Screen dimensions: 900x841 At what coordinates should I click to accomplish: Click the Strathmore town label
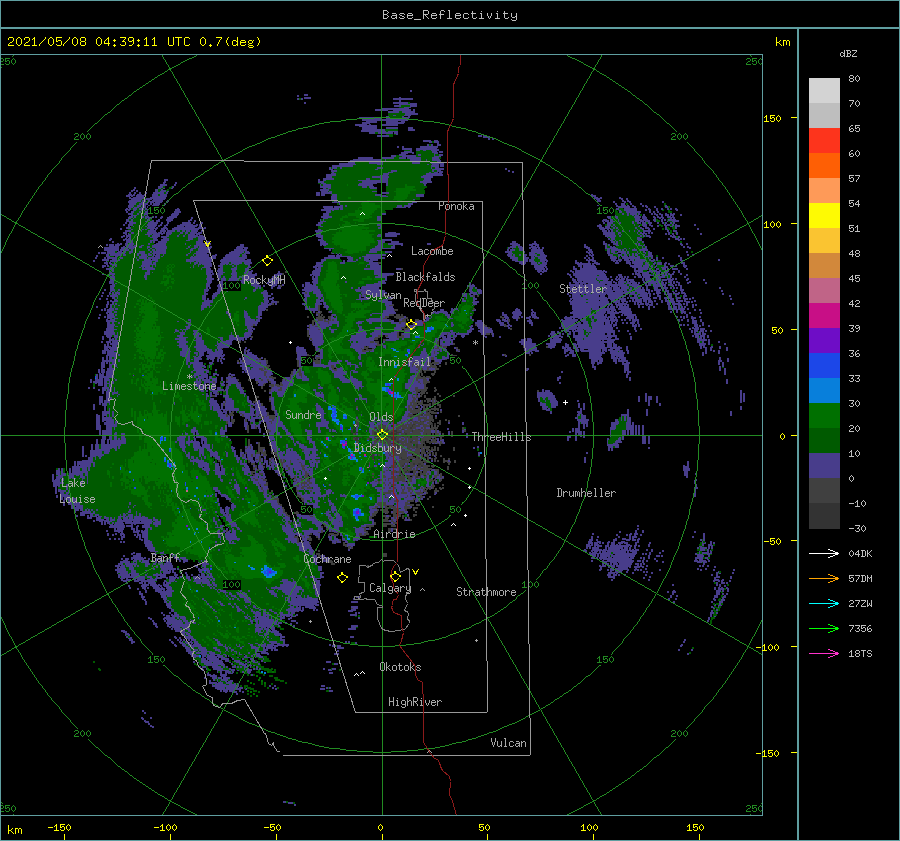coord(486,592)
